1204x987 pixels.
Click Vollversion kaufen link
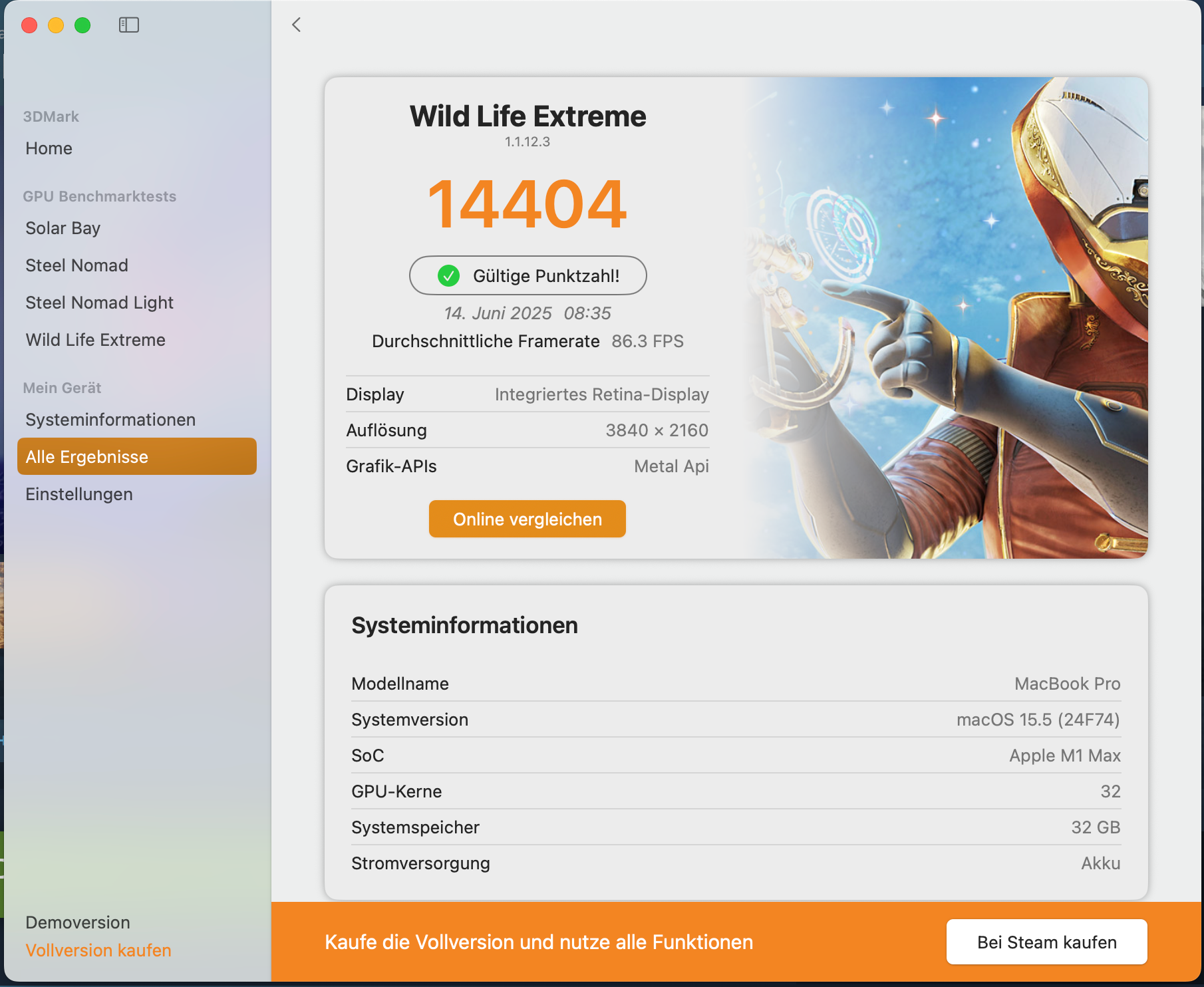tap(98, 950)
